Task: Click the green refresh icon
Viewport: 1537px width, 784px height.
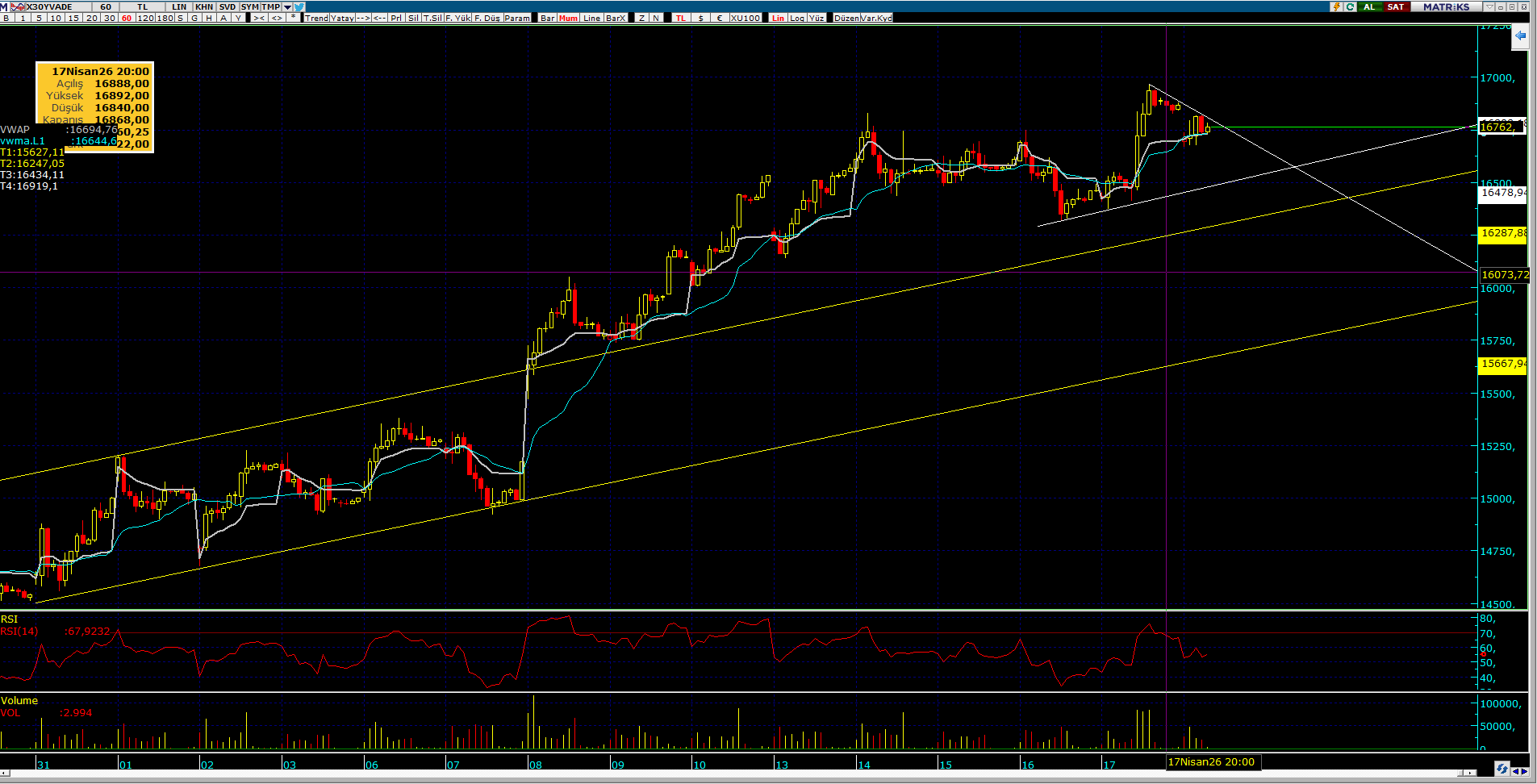Action: (1350, 6)
